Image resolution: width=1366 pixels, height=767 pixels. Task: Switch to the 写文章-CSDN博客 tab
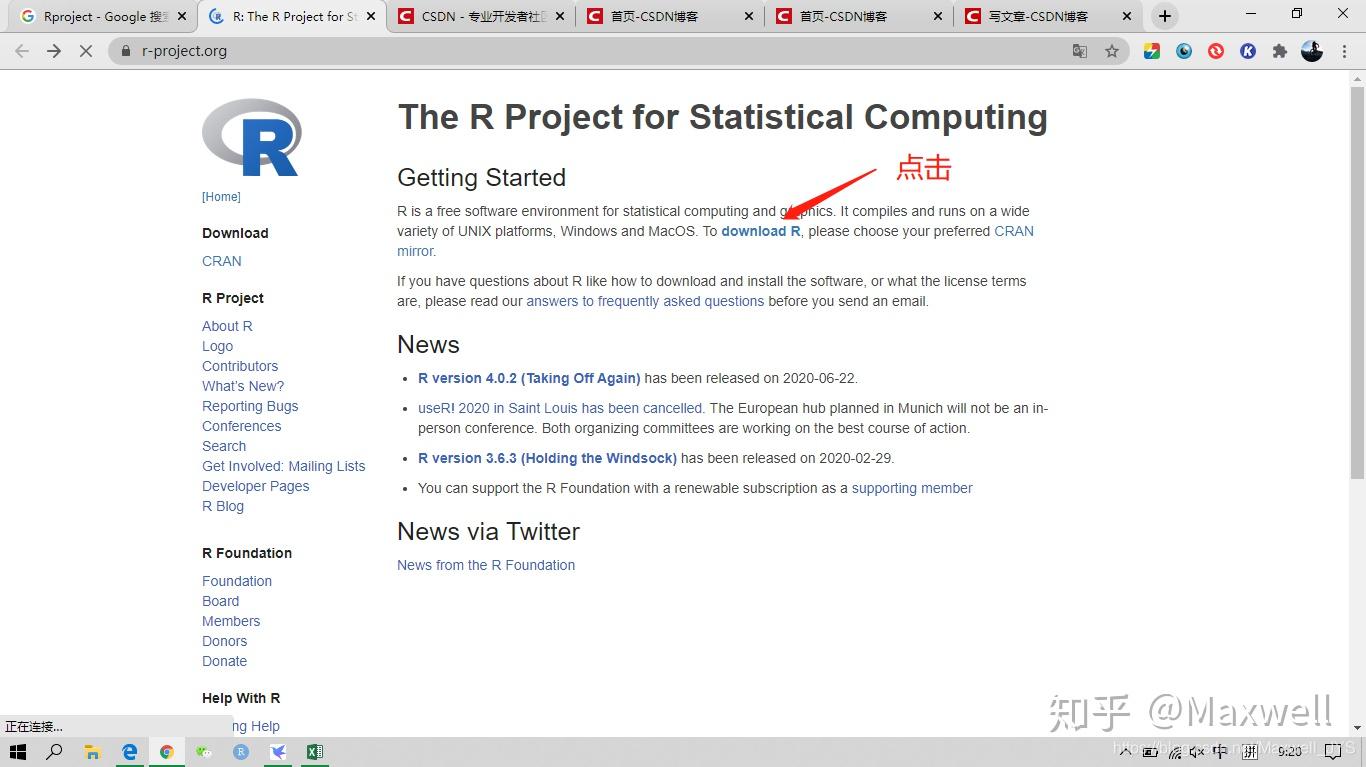tap(1040, 15)
